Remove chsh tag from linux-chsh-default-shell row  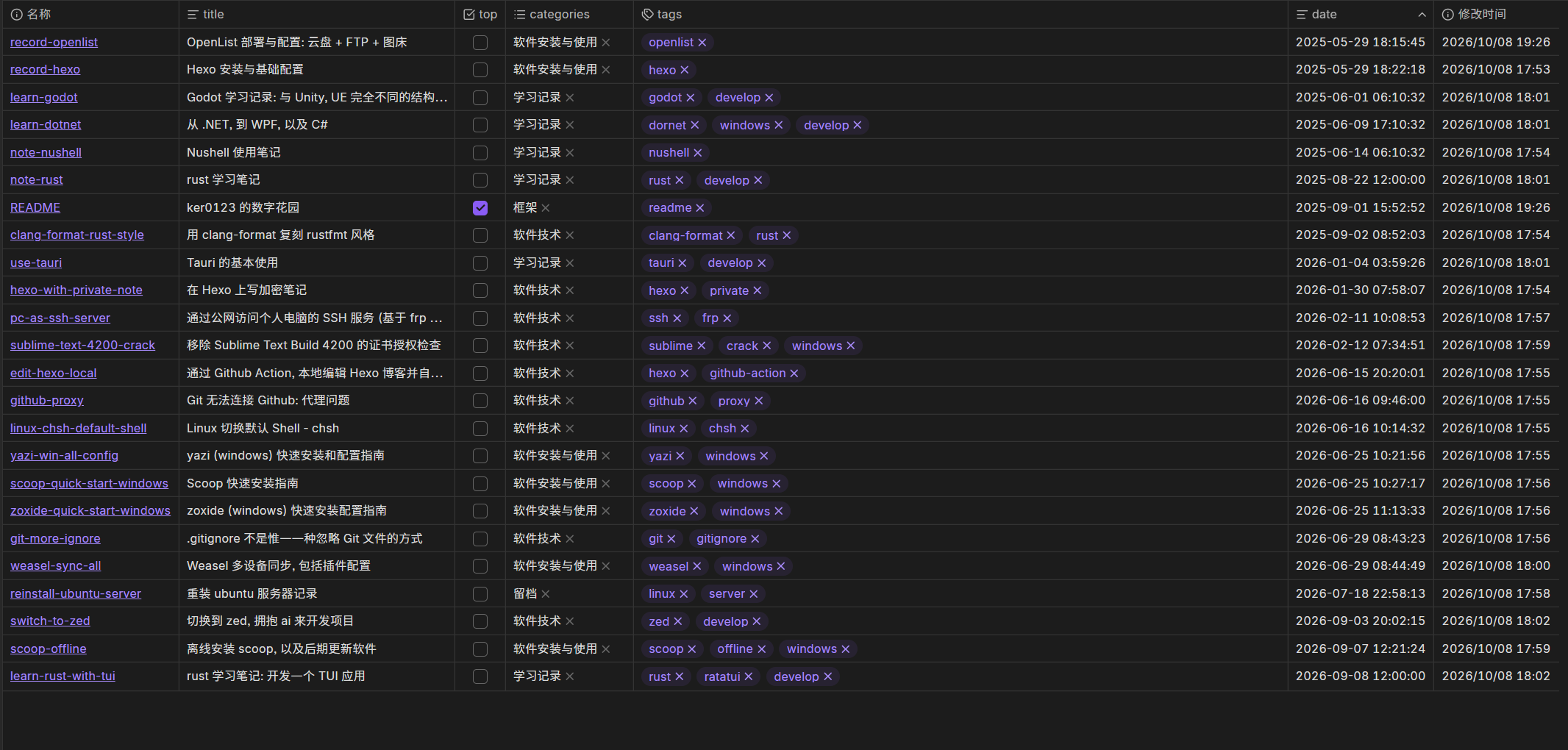[745, 429]
